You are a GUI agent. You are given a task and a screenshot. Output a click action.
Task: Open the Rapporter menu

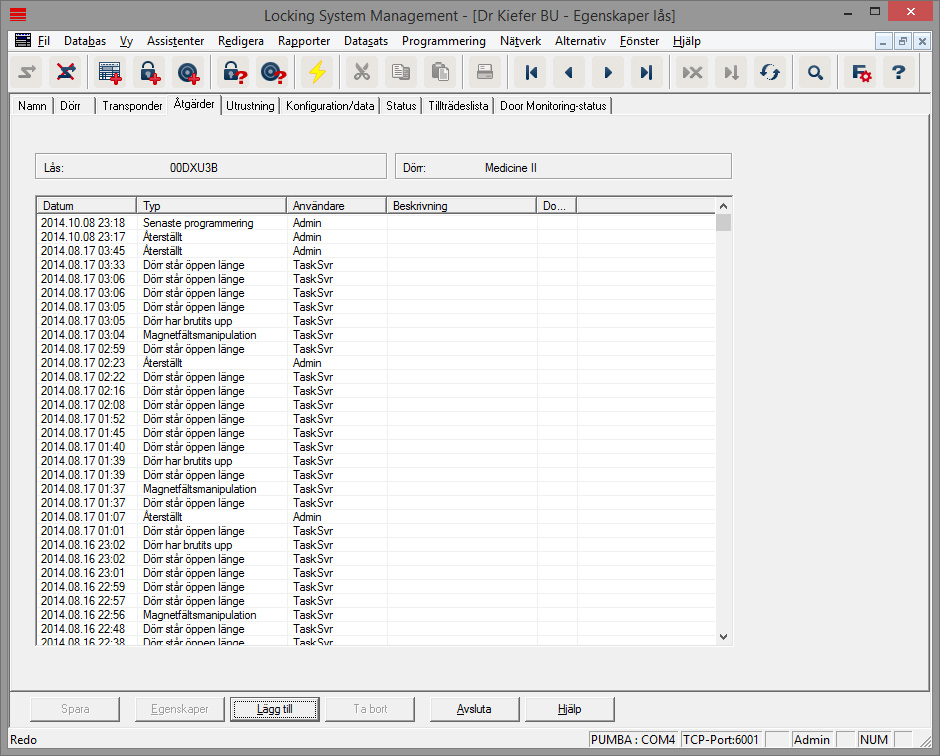click(x=304, y=41)
